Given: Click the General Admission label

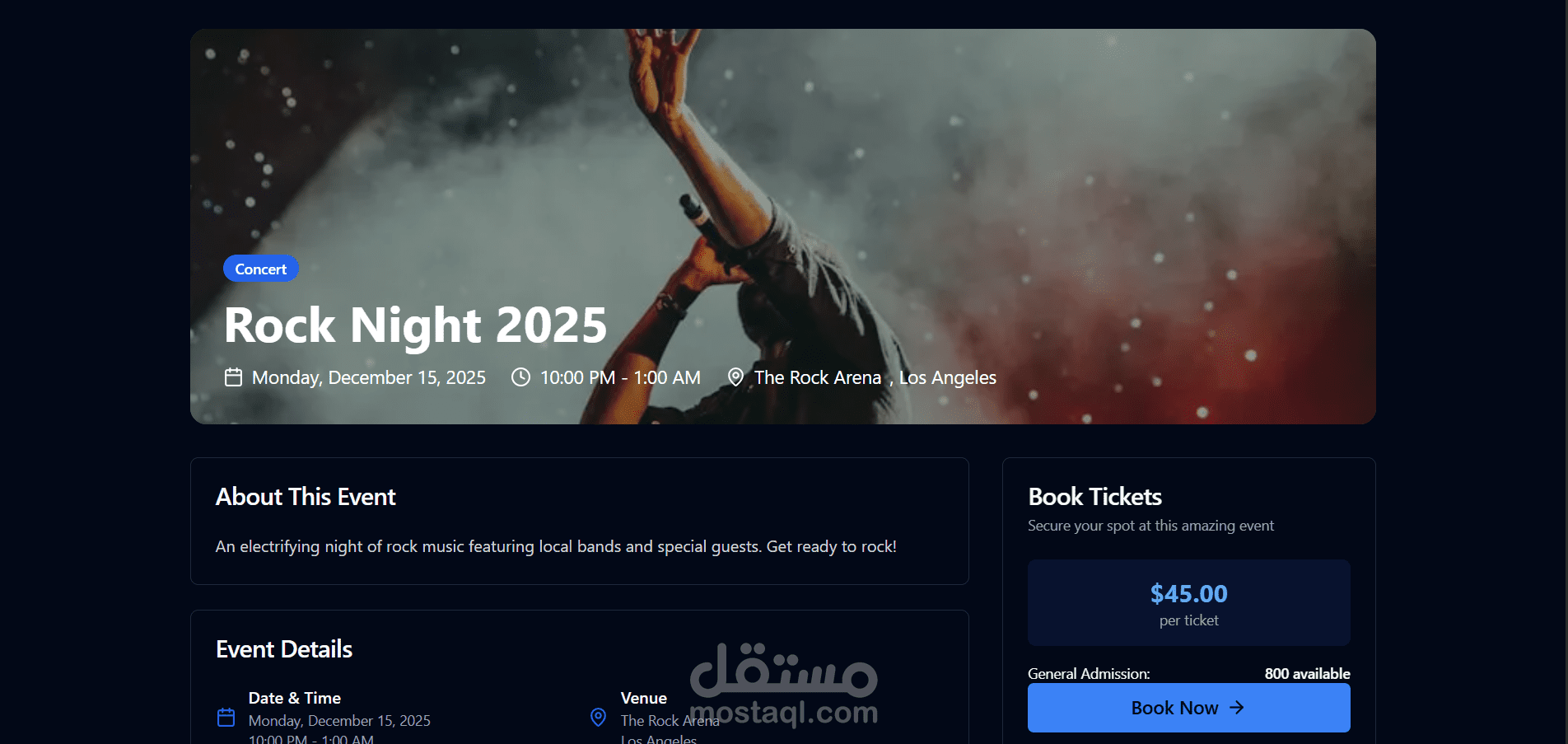Looking at the screenshot, I should [1089, 674].
